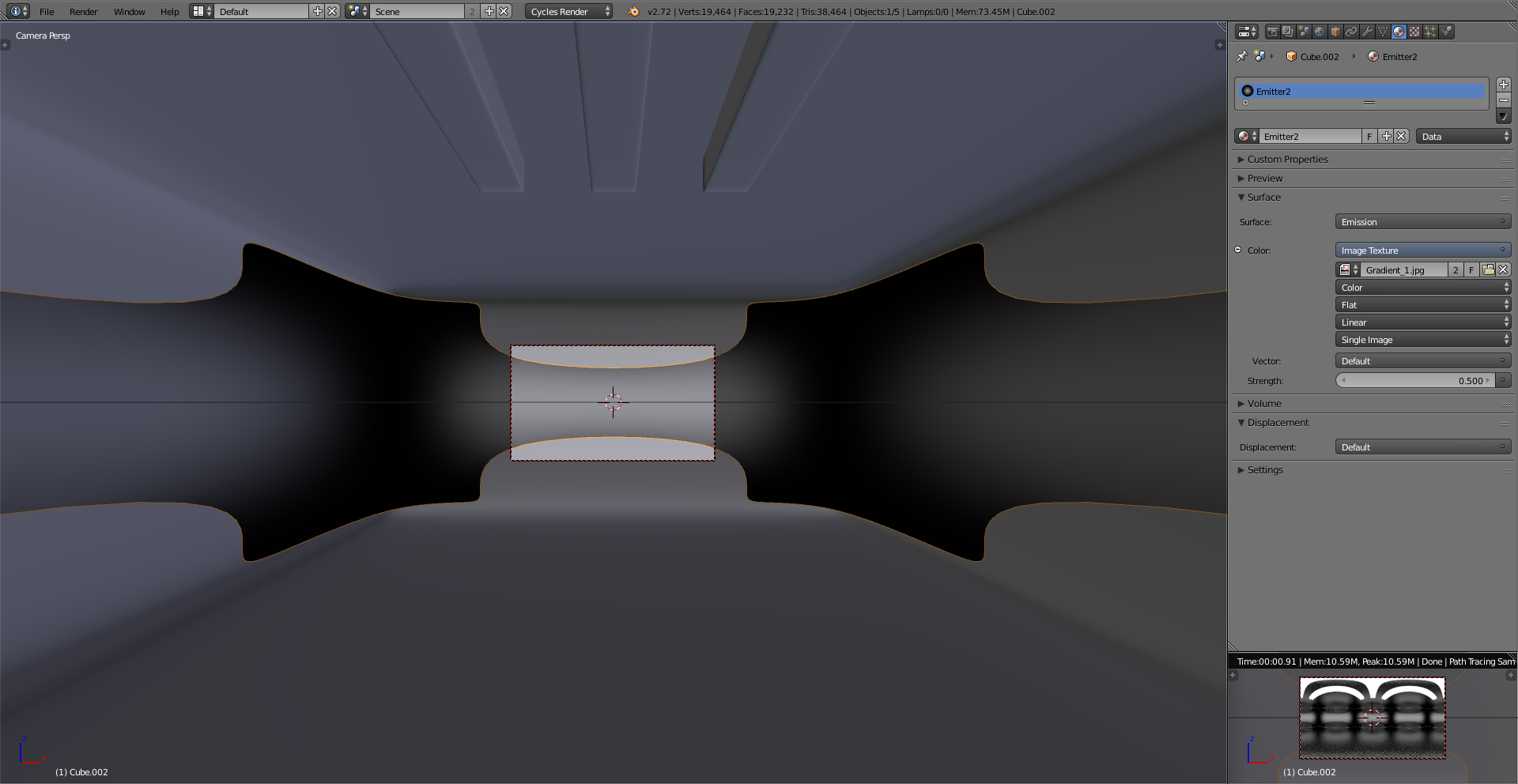Screen dimensions: 1518x784
Task: Expand the Volume panel
Action: tap(1264, 403)
